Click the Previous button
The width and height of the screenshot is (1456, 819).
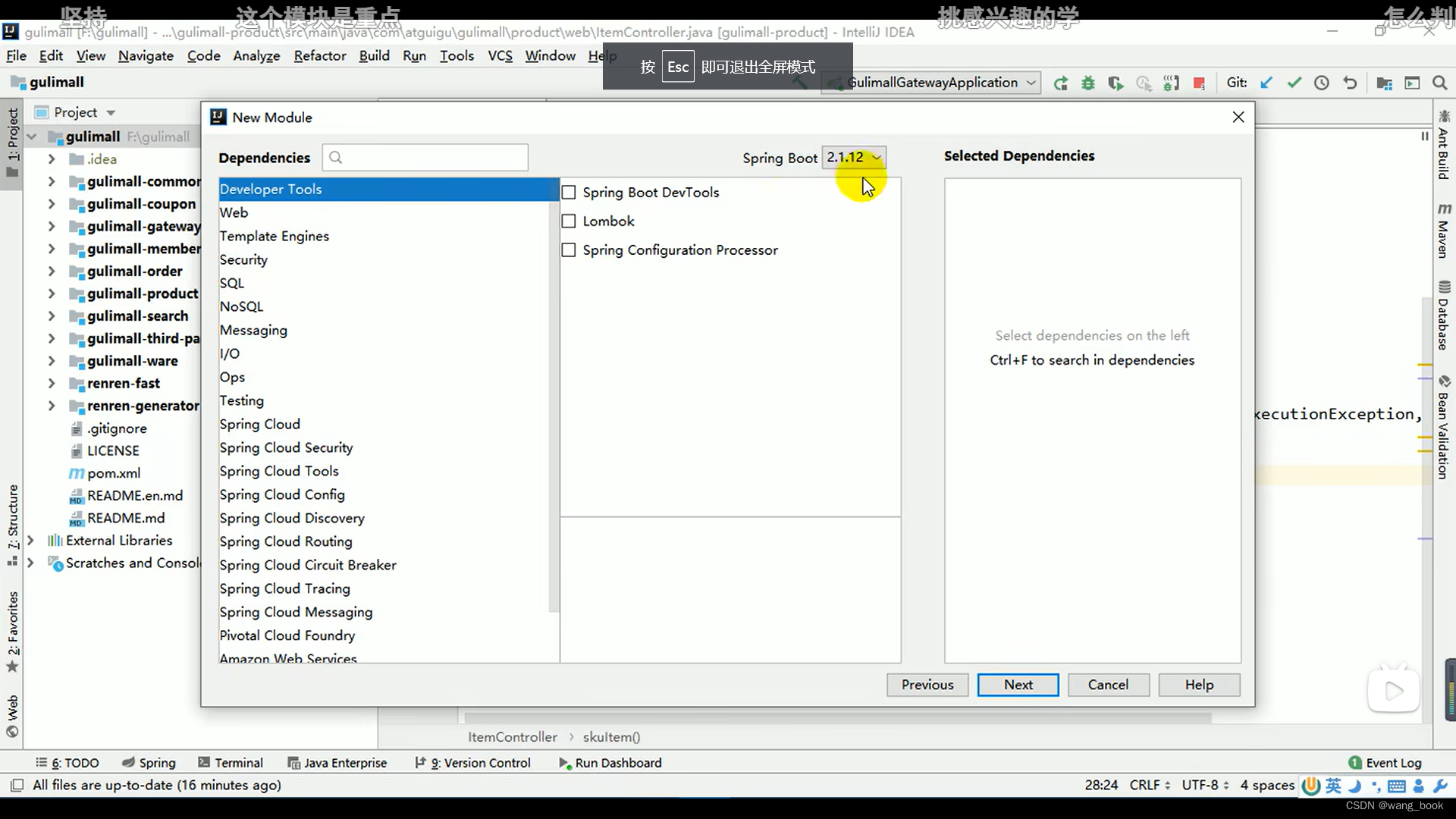coord(927,685)
